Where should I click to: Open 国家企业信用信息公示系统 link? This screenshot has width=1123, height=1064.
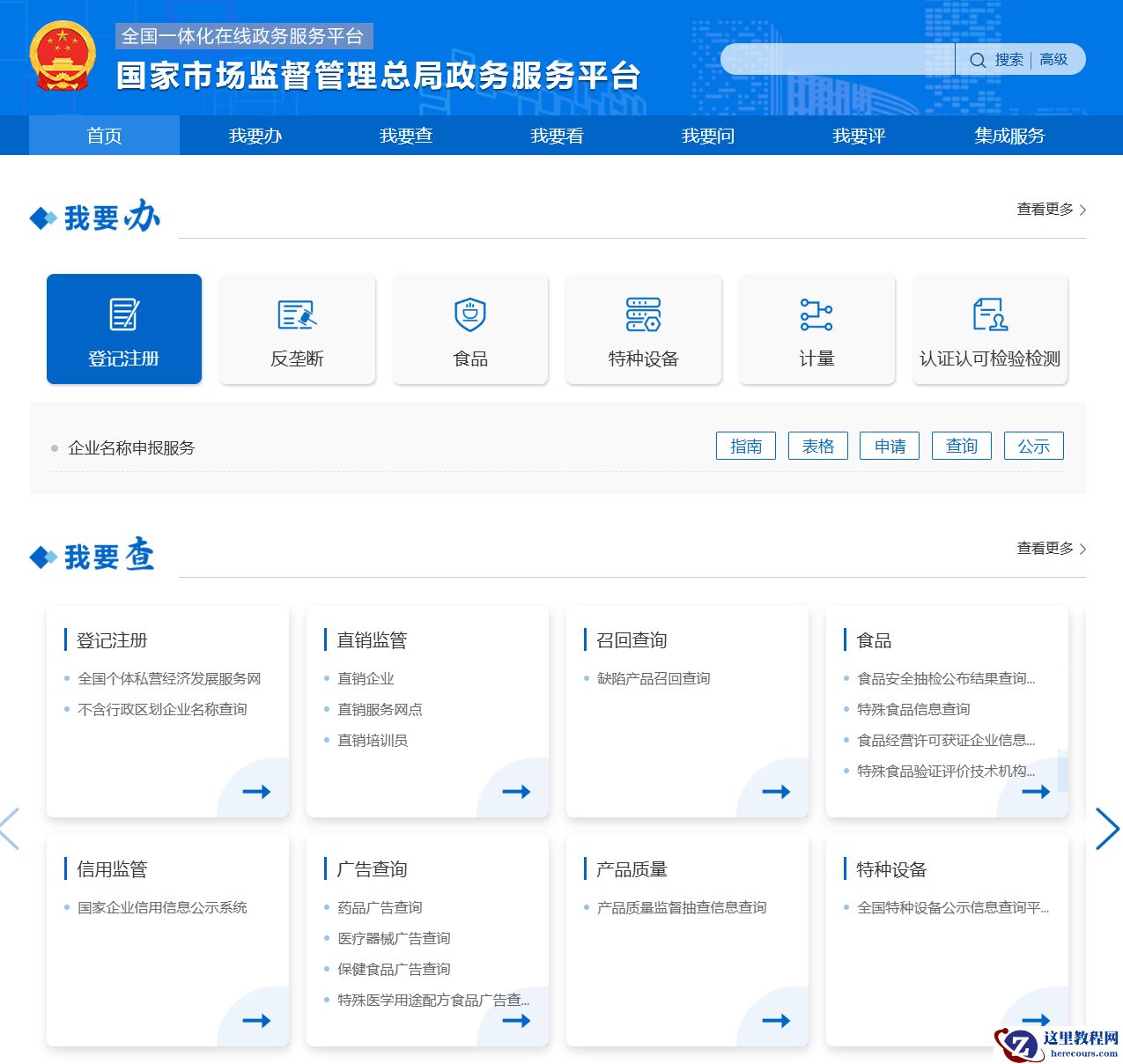(x=162, y=907)
